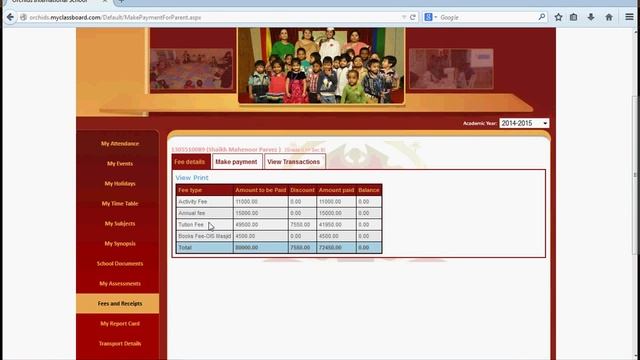Focus the URL address bar
640x360 pixels.
(212, 18)
